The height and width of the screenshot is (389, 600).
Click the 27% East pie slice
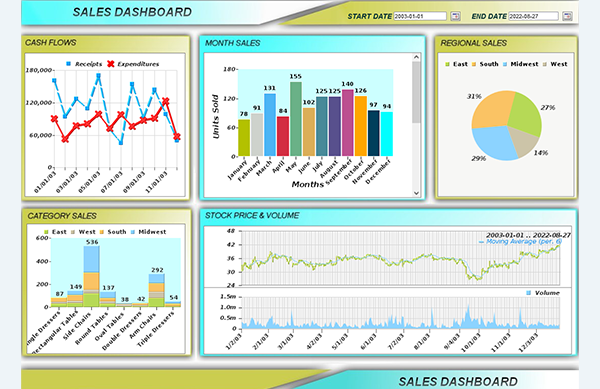click(x=526, y=114)
